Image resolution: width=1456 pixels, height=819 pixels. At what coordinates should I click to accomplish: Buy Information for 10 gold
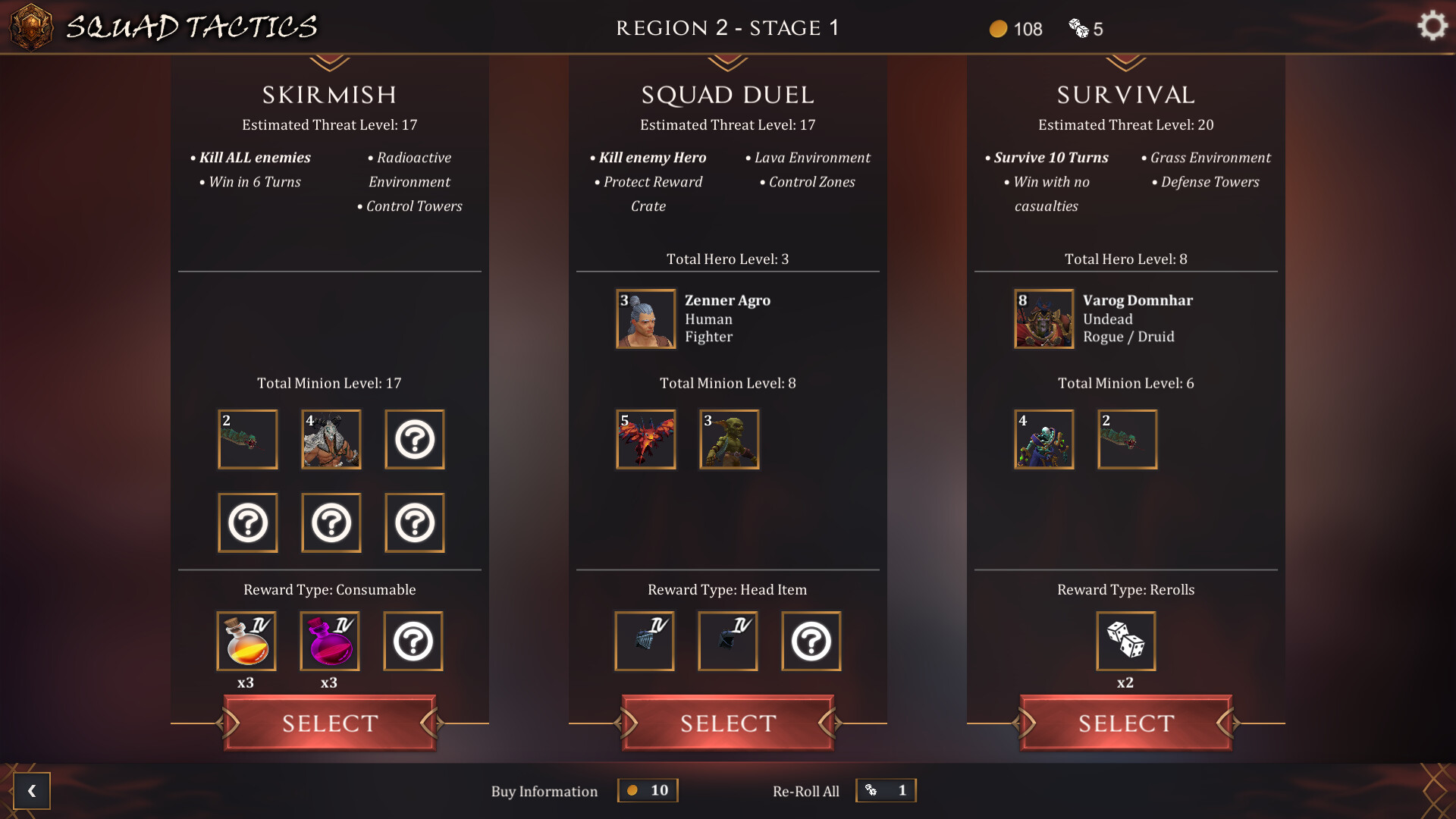coord(648,790)
